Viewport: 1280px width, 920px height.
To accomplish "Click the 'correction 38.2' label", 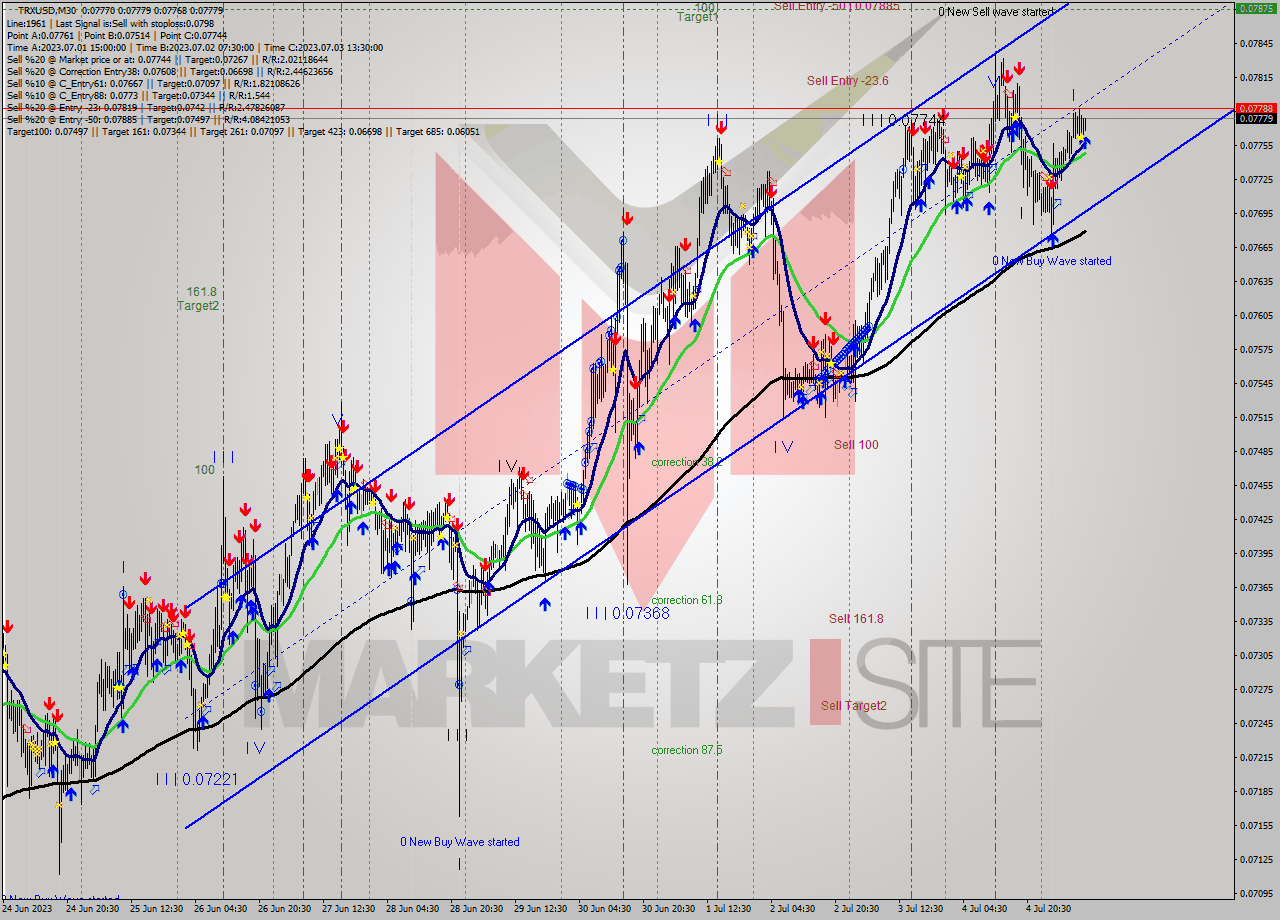I will (686, 462).
